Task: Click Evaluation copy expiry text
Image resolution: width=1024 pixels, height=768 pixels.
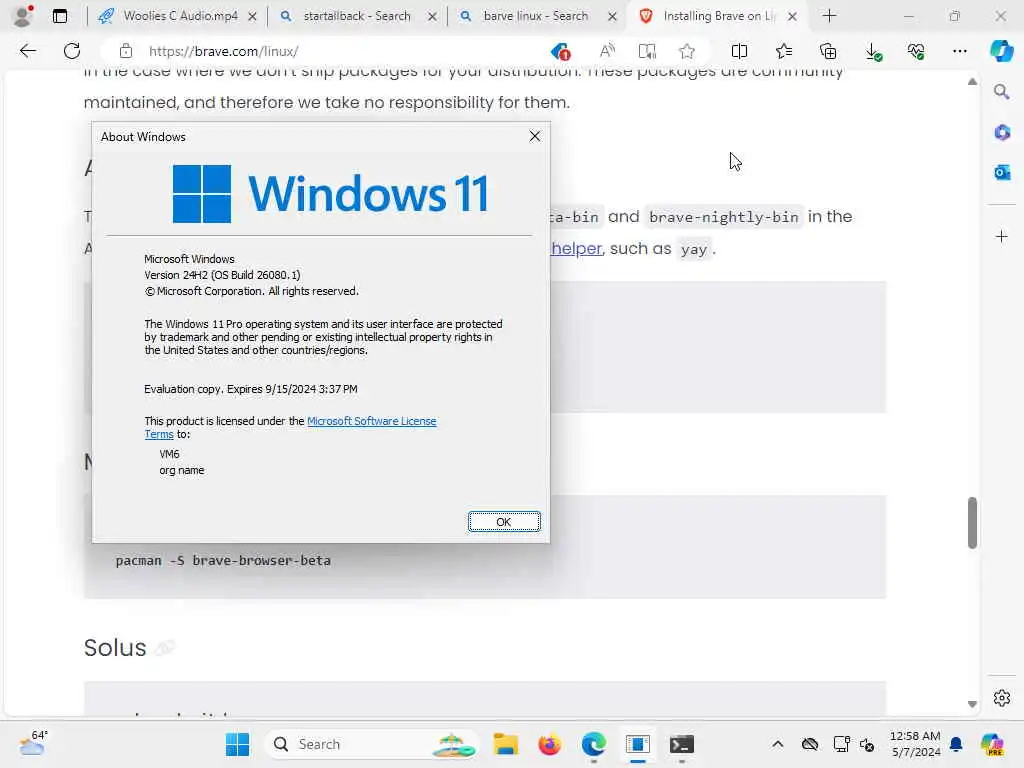Action: 251,389
